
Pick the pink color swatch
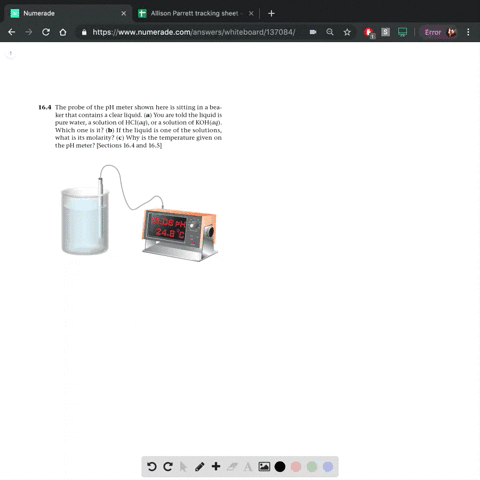click(x=296, y=467)
